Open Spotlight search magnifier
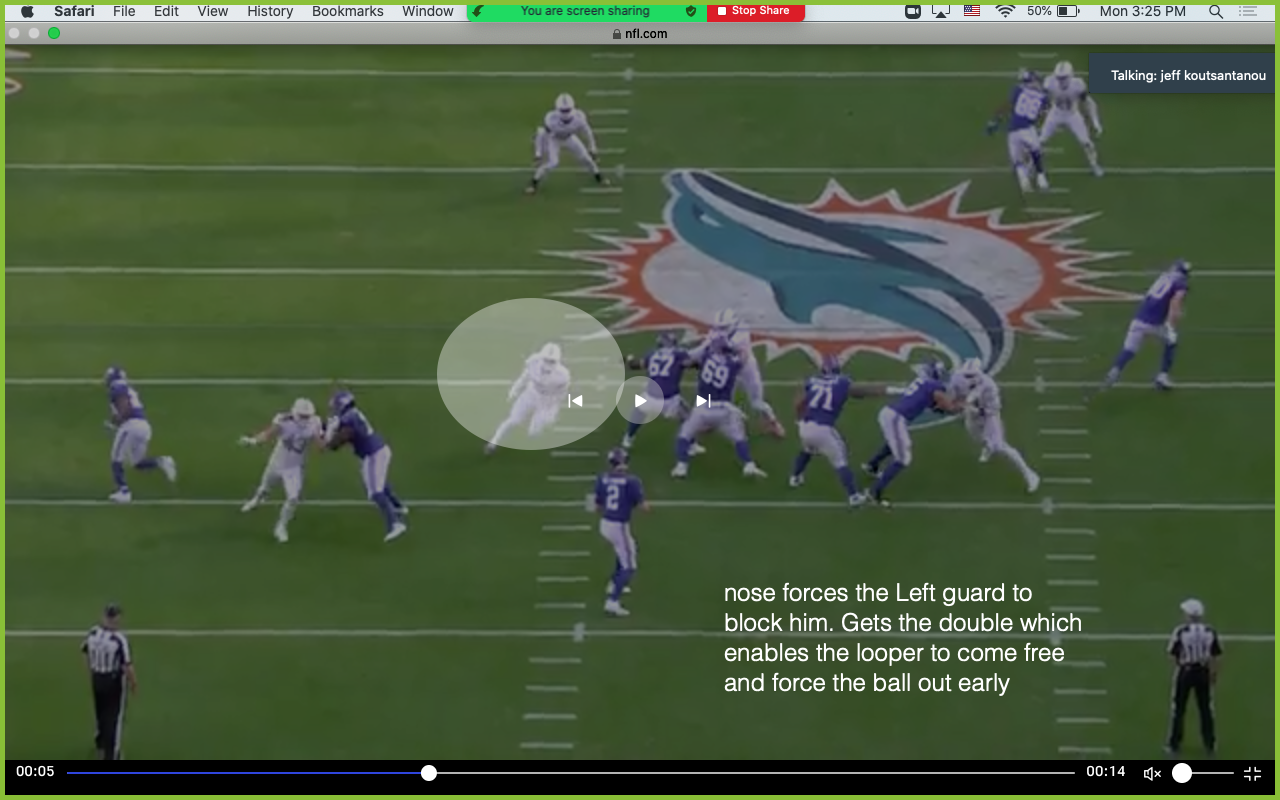Image resolution: width=1280 pixels, height=800 pixels. (1216, 11)
